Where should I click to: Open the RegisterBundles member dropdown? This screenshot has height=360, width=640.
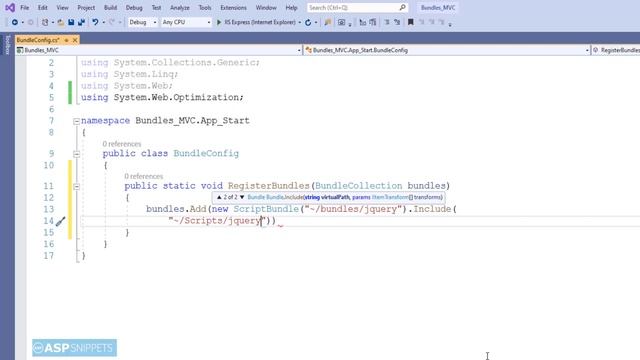(x=616, y=50)
